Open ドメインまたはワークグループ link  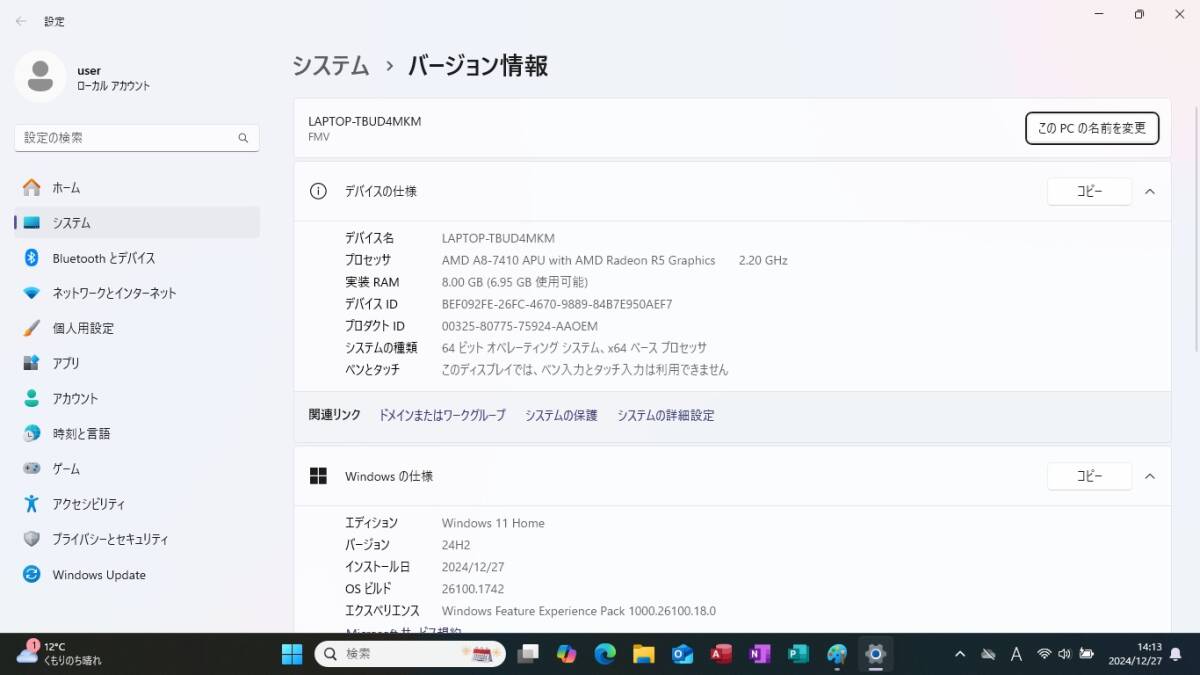coord(442,415)
